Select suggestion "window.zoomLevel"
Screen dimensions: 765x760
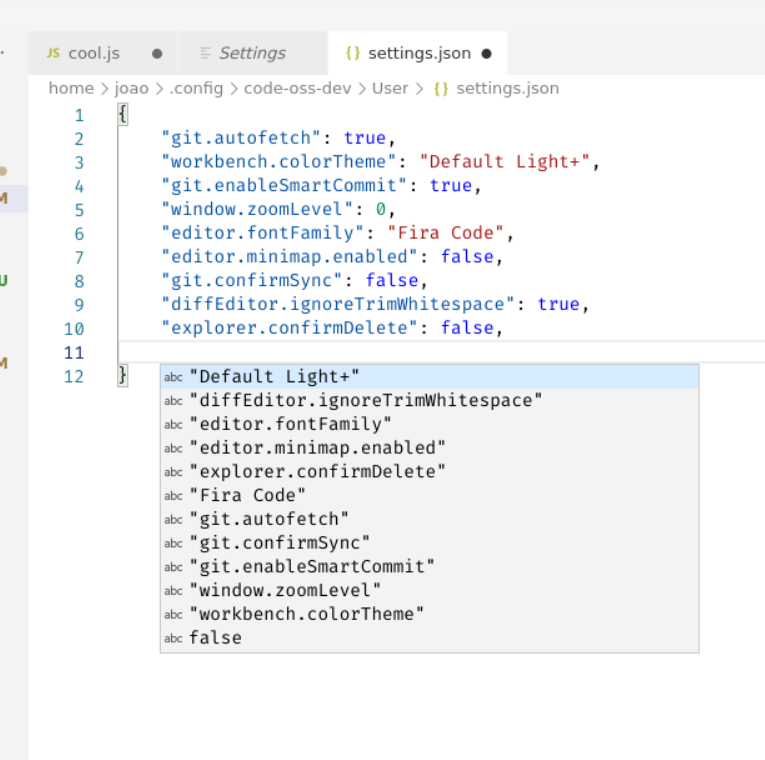pyautogui.click(x=429, y=590)
